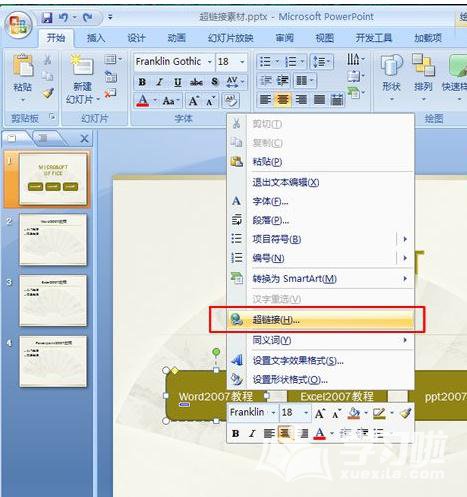Save the presentation with the floppy icon
The width and height of the screenshot is (467, 497).
[x=47, y=17]
